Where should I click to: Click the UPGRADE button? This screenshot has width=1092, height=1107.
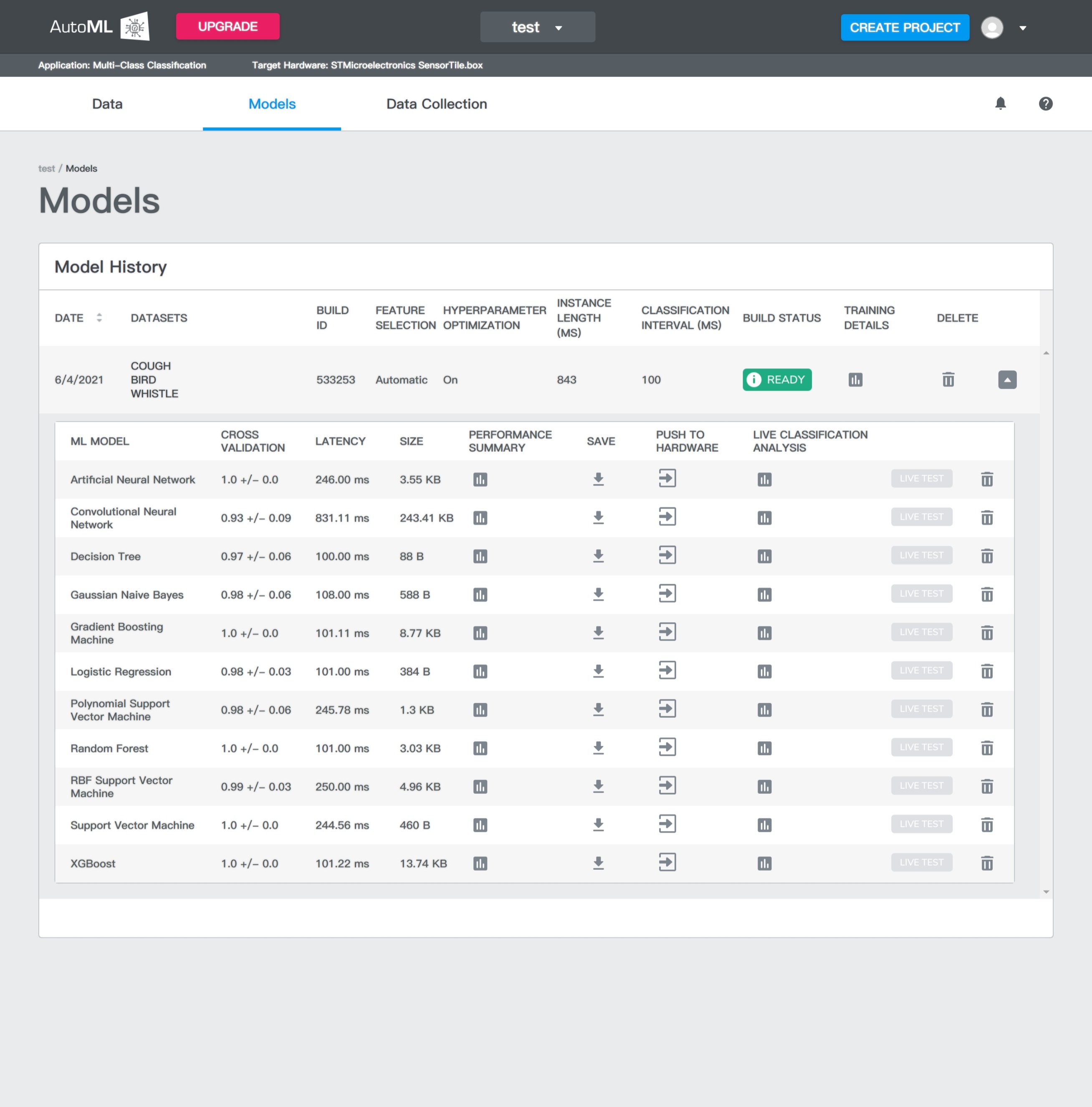tap(227, 26)
